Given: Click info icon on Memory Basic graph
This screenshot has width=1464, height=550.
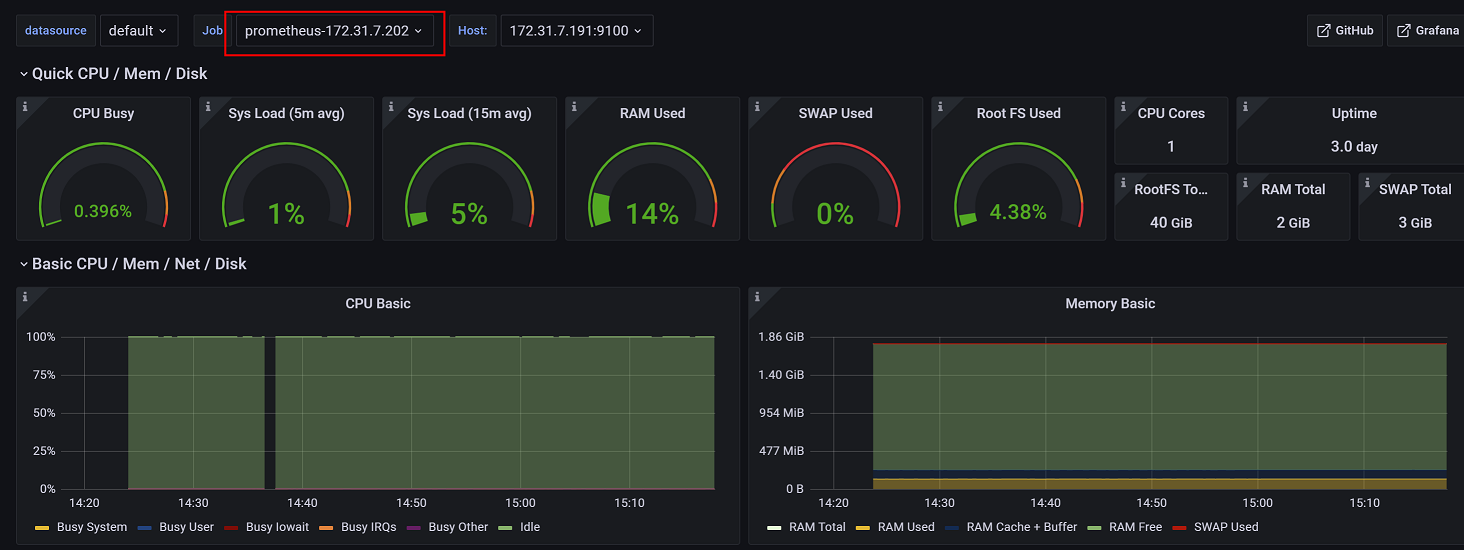Looking at the screenshot, I should click(756, 296).
